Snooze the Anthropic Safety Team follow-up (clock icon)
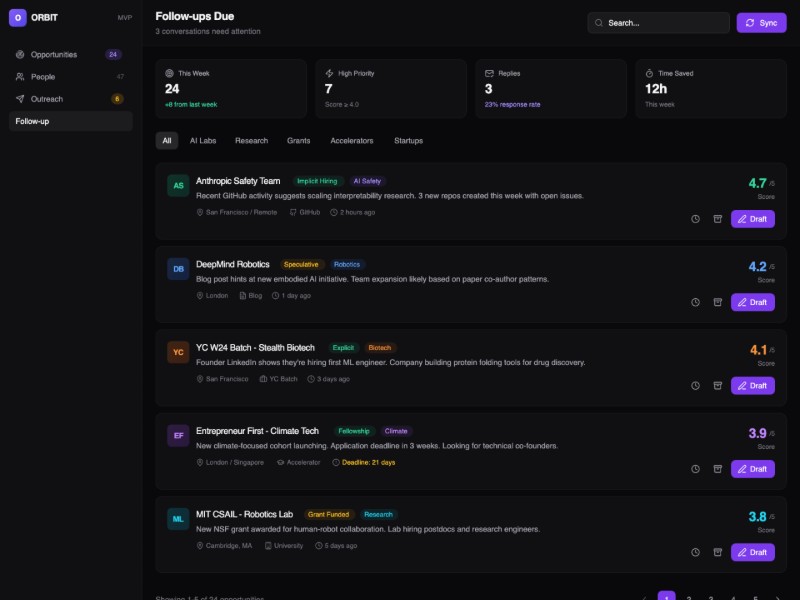This screenshot has width=800, height=600. (696, 219)
